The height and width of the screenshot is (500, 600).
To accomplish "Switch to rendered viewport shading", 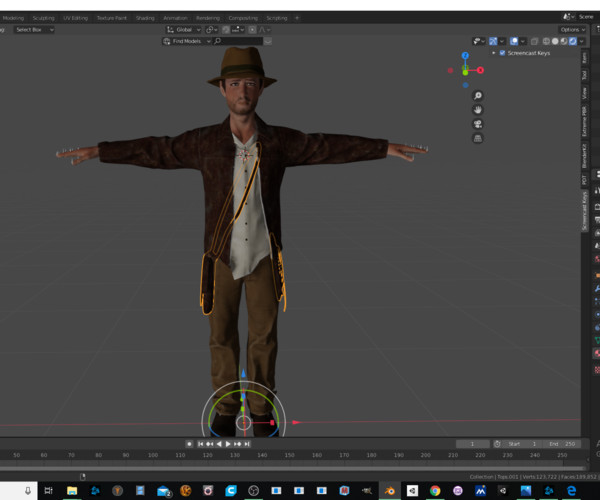I will coord(572,41).
